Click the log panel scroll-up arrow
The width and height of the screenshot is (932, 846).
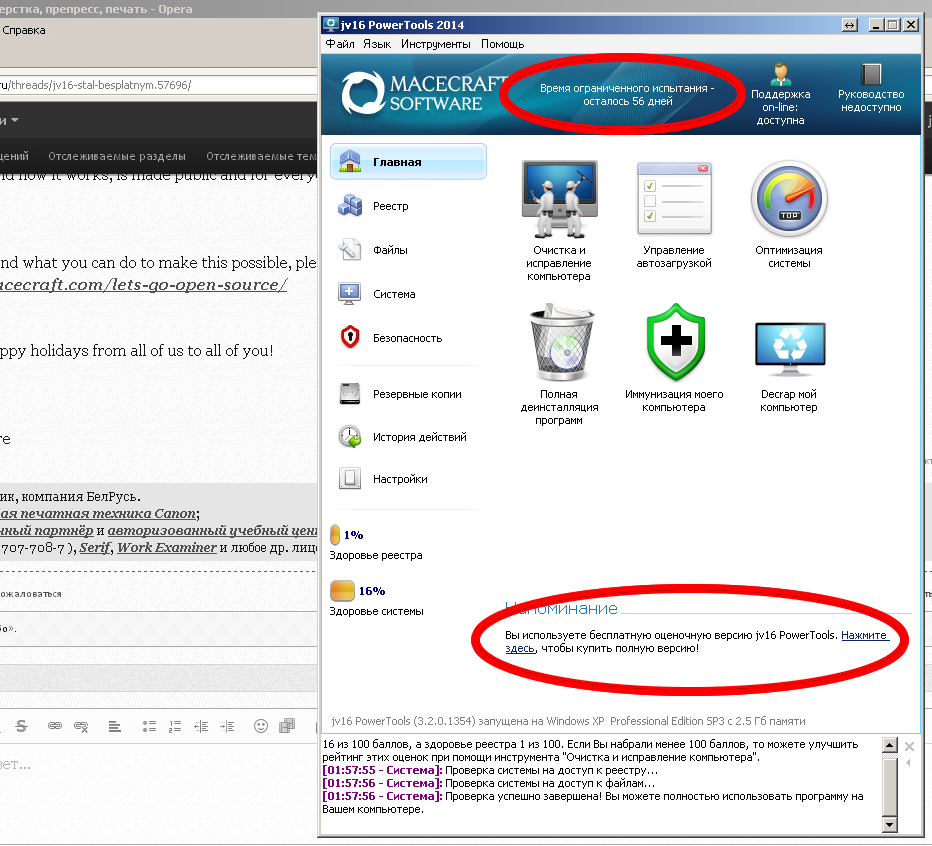pos(889,745)
